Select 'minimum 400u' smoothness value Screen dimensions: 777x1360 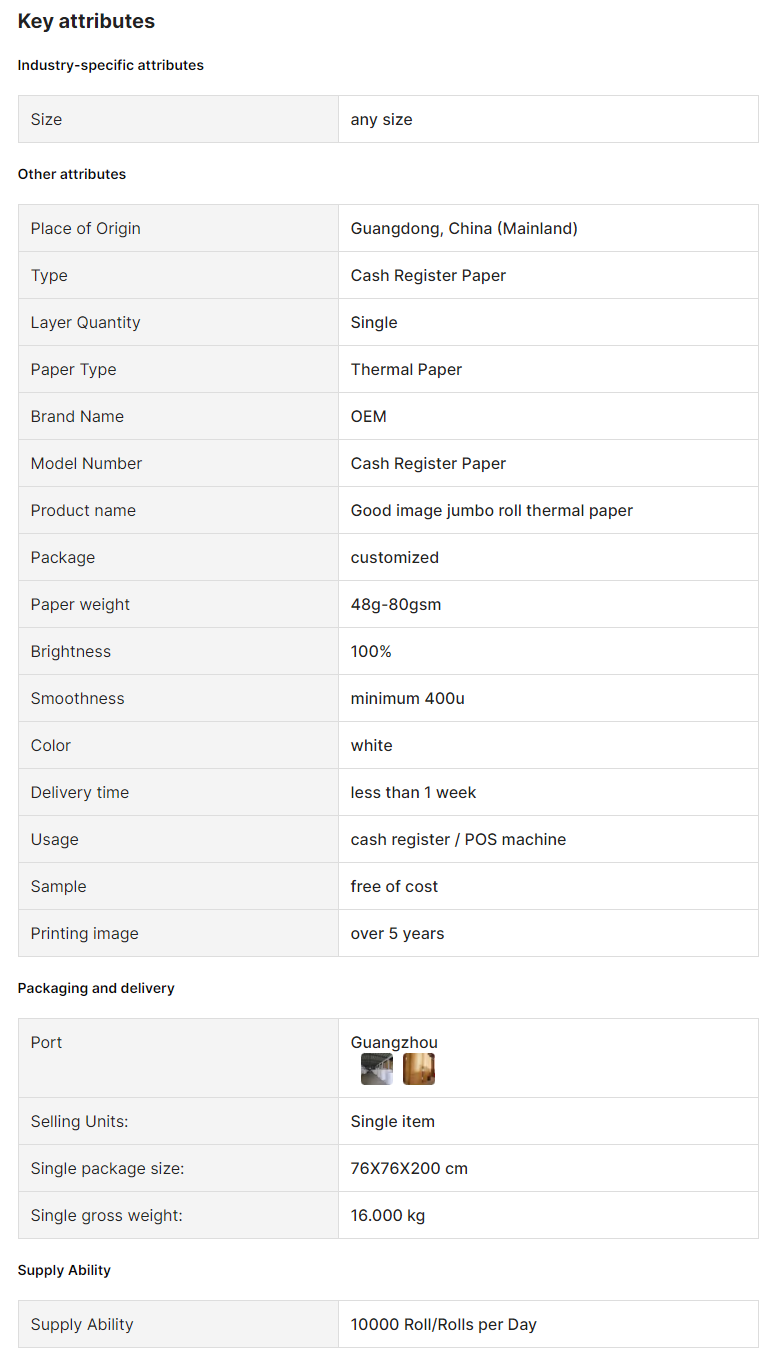point(408,698)
